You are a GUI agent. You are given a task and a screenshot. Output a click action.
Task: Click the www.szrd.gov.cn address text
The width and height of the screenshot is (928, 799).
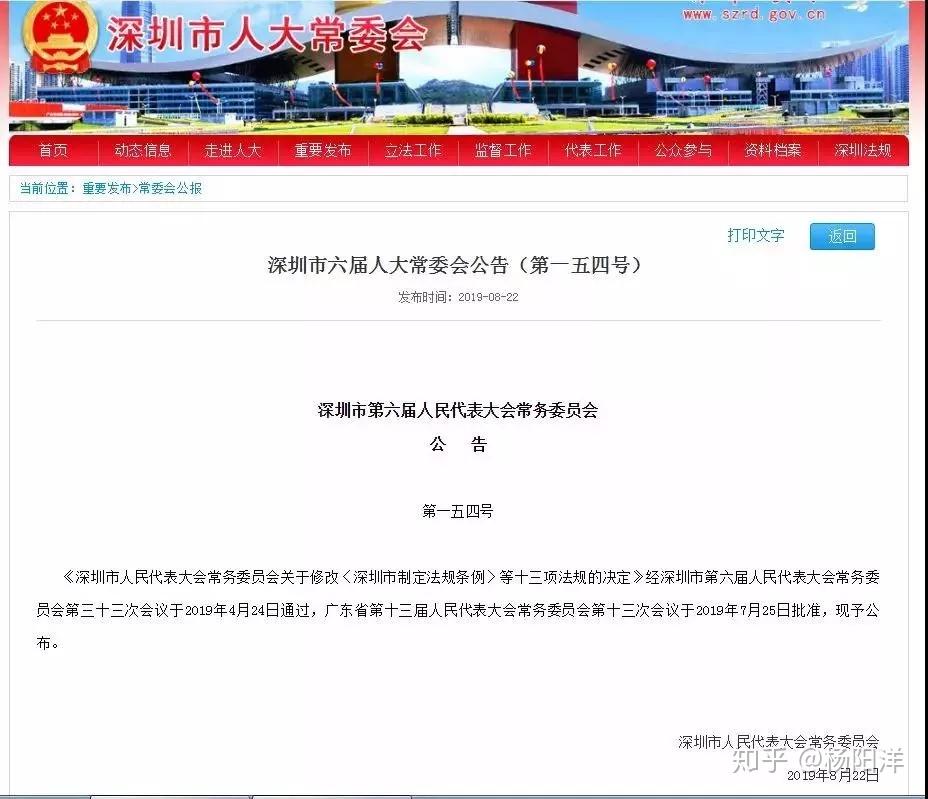coord(753,14)
